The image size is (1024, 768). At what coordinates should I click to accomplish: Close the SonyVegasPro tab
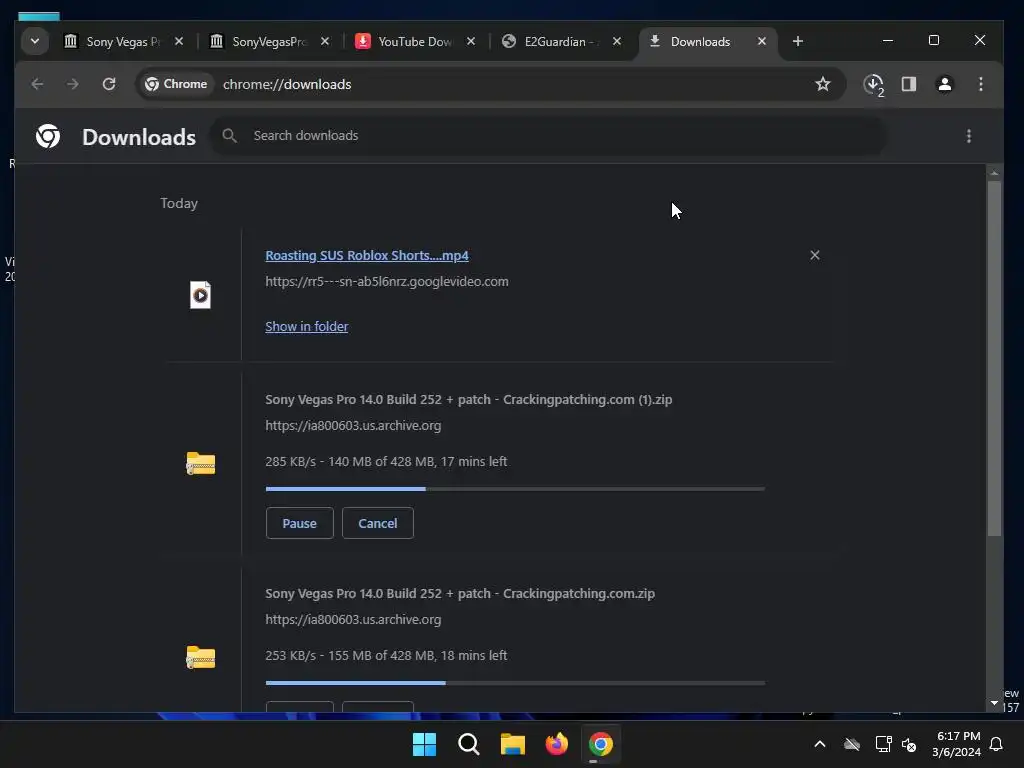tap(325, 41)
